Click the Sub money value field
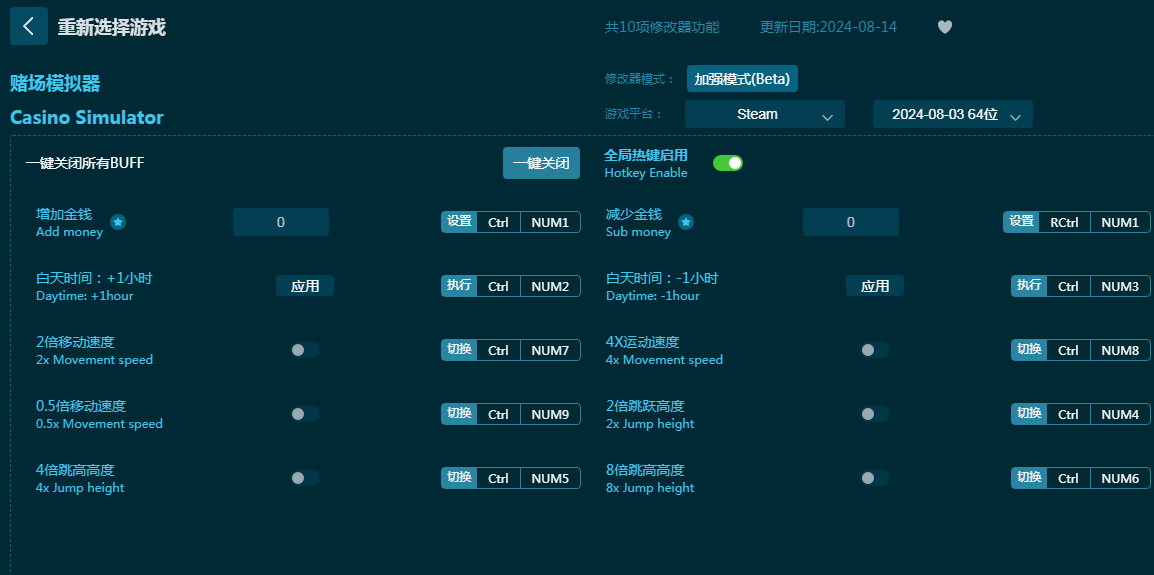The image size is (1154, 575). pos(851,222)
